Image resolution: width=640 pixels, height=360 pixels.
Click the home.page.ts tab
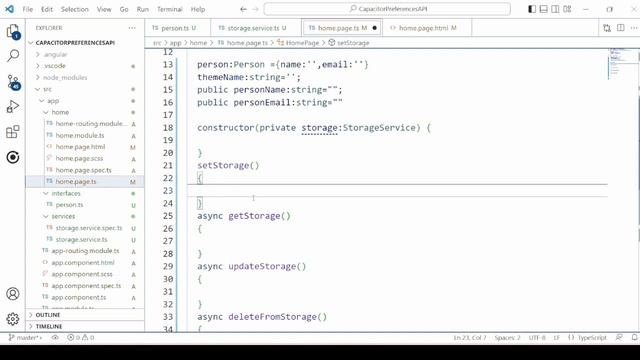342,28
